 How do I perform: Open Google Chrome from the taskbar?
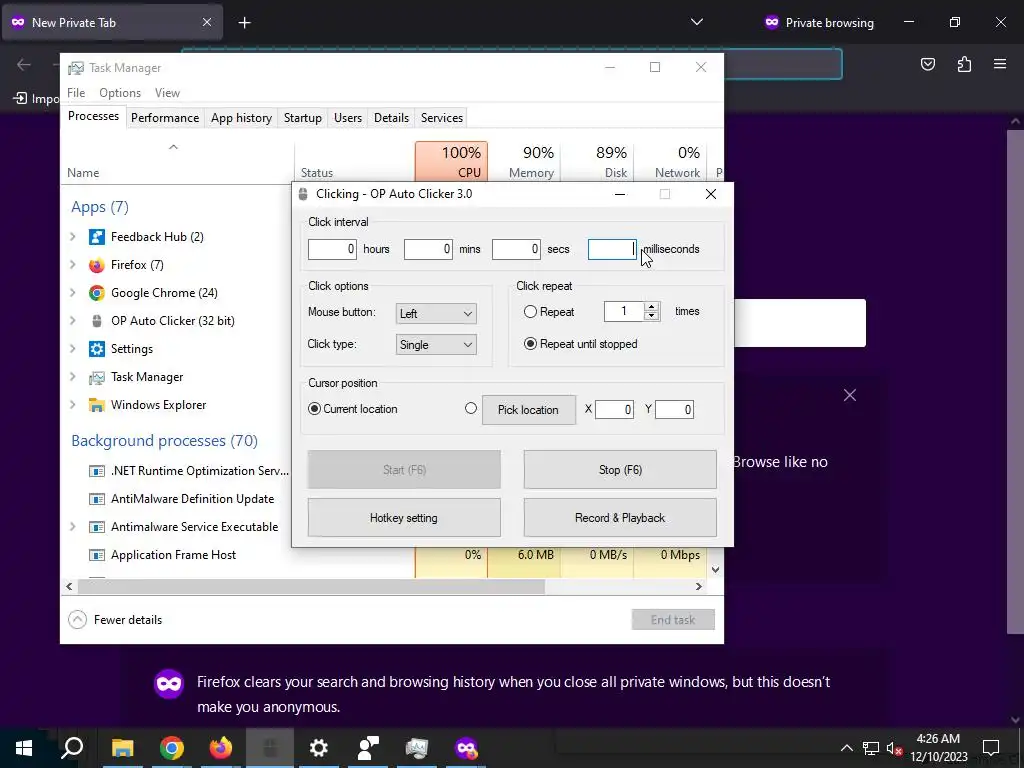tap(172, 748)
